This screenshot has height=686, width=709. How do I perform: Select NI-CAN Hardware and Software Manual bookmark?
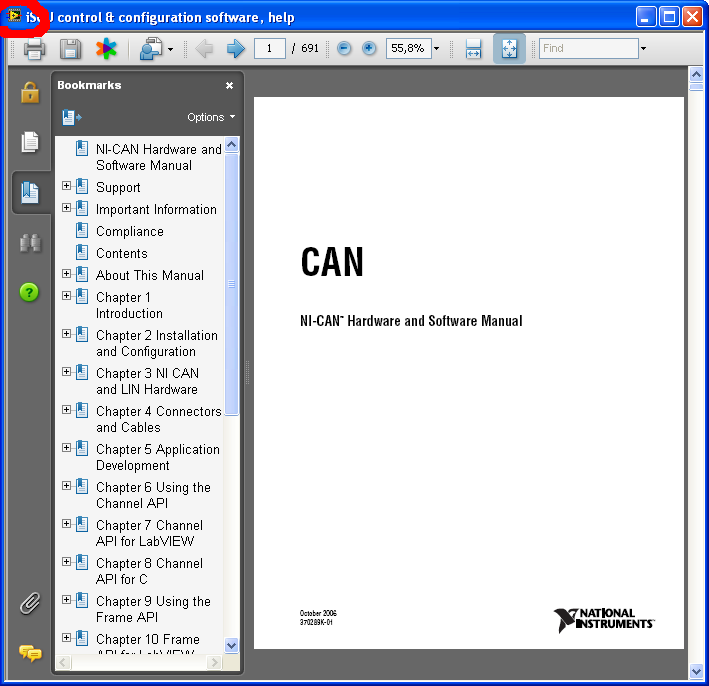[158, 157]
